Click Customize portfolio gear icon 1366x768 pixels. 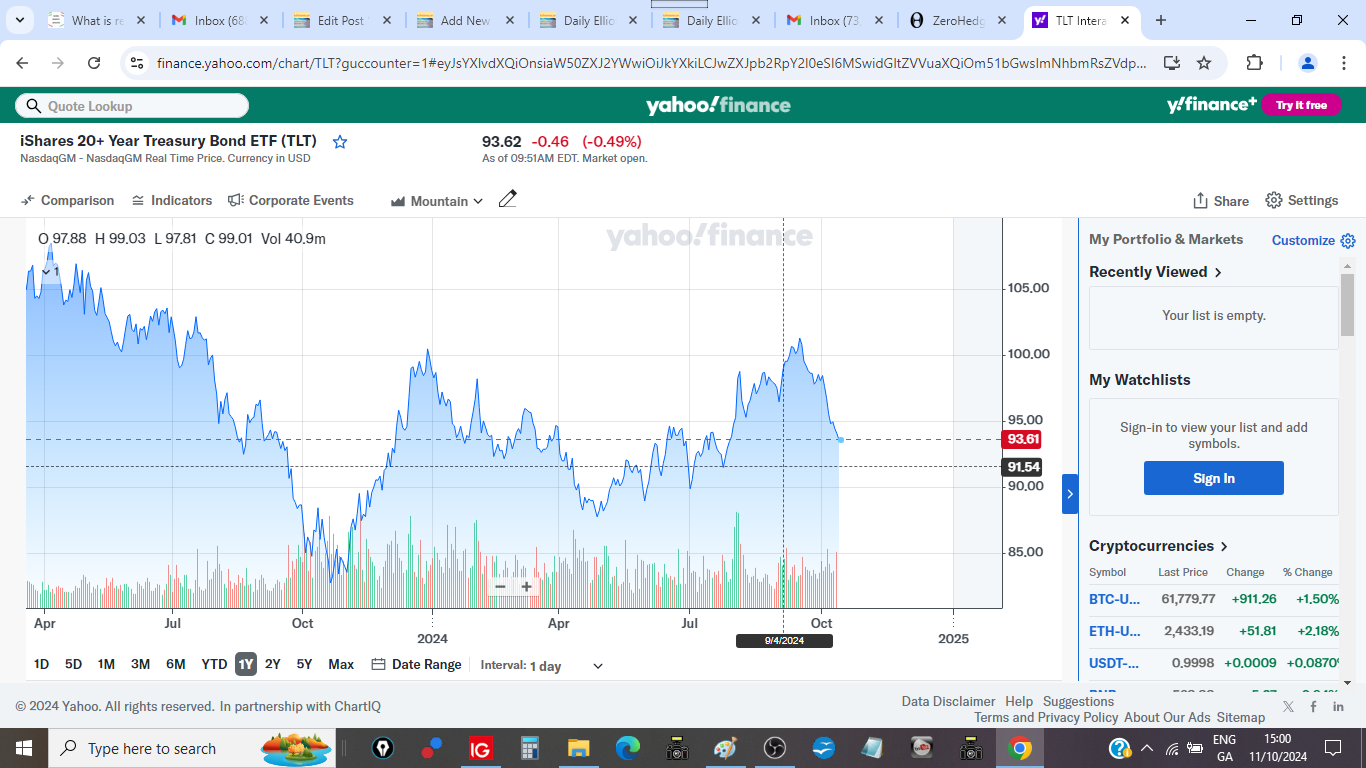pyautogui.click(x=1347, y=241)
